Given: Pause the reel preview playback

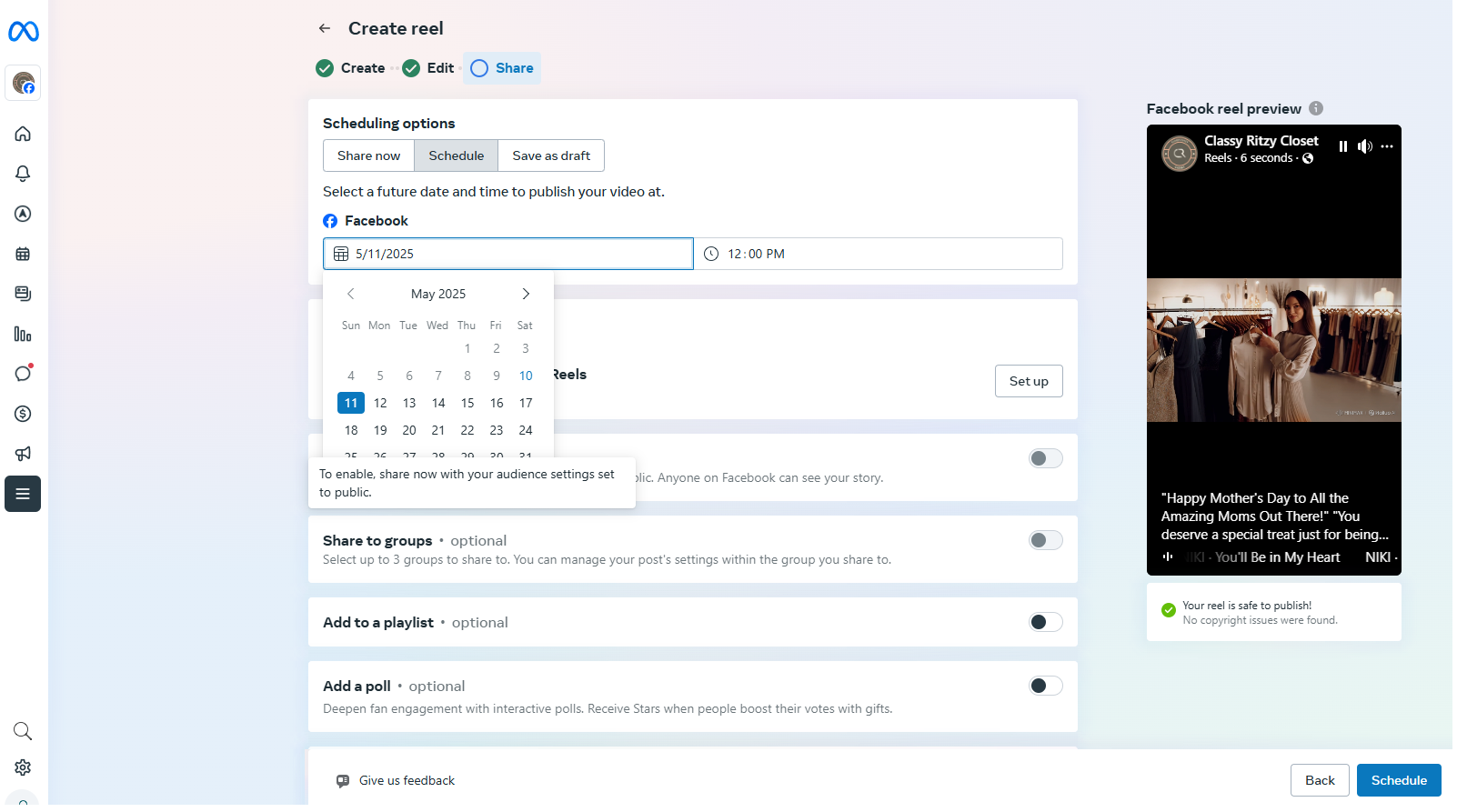Looking at the screenshot, I should click(x=1343, y=146).
